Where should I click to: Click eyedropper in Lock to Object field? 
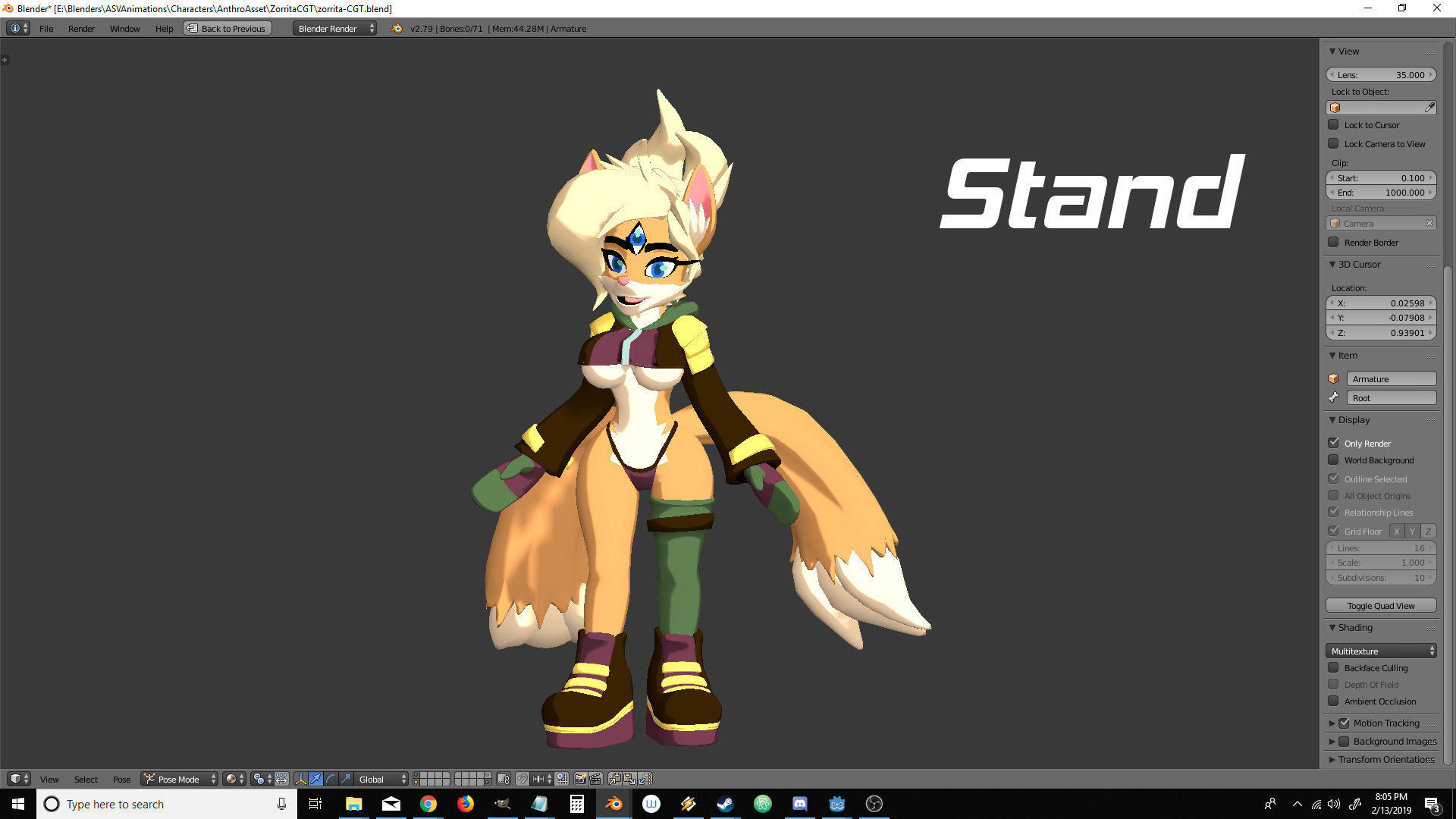tap(1429, 108)
